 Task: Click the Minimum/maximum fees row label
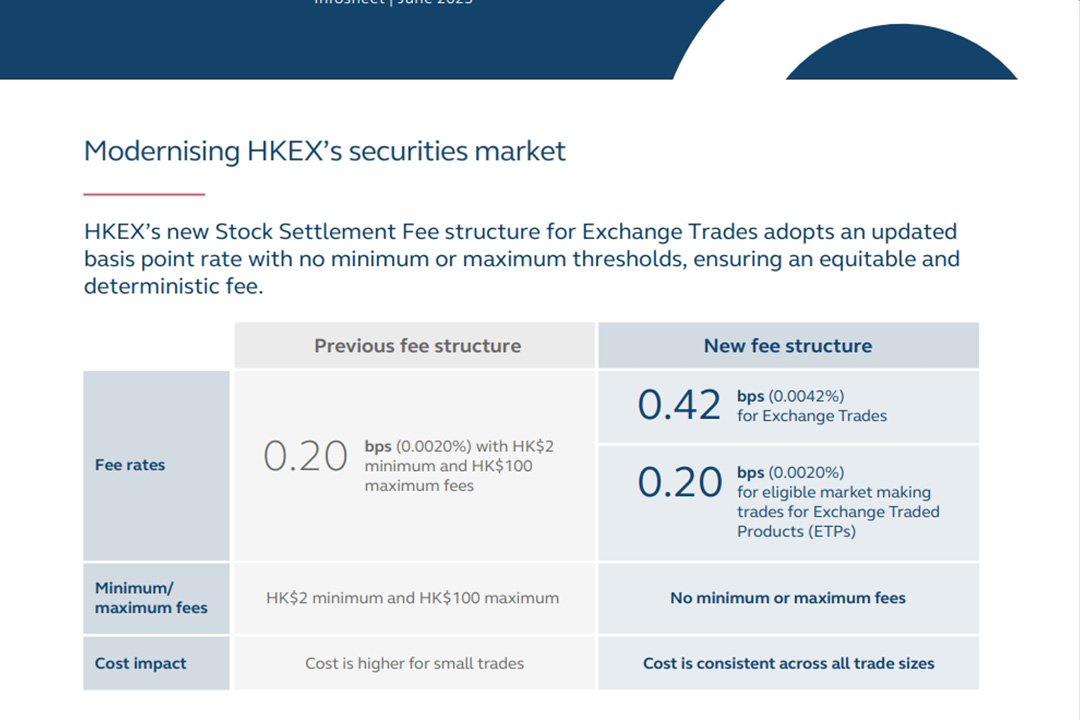click(151, 597)
